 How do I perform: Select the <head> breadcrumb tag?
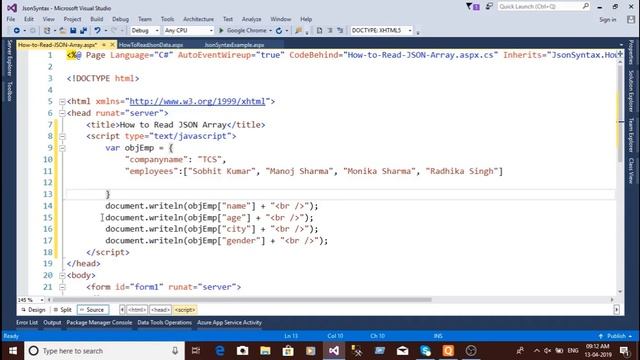[160, 310]
